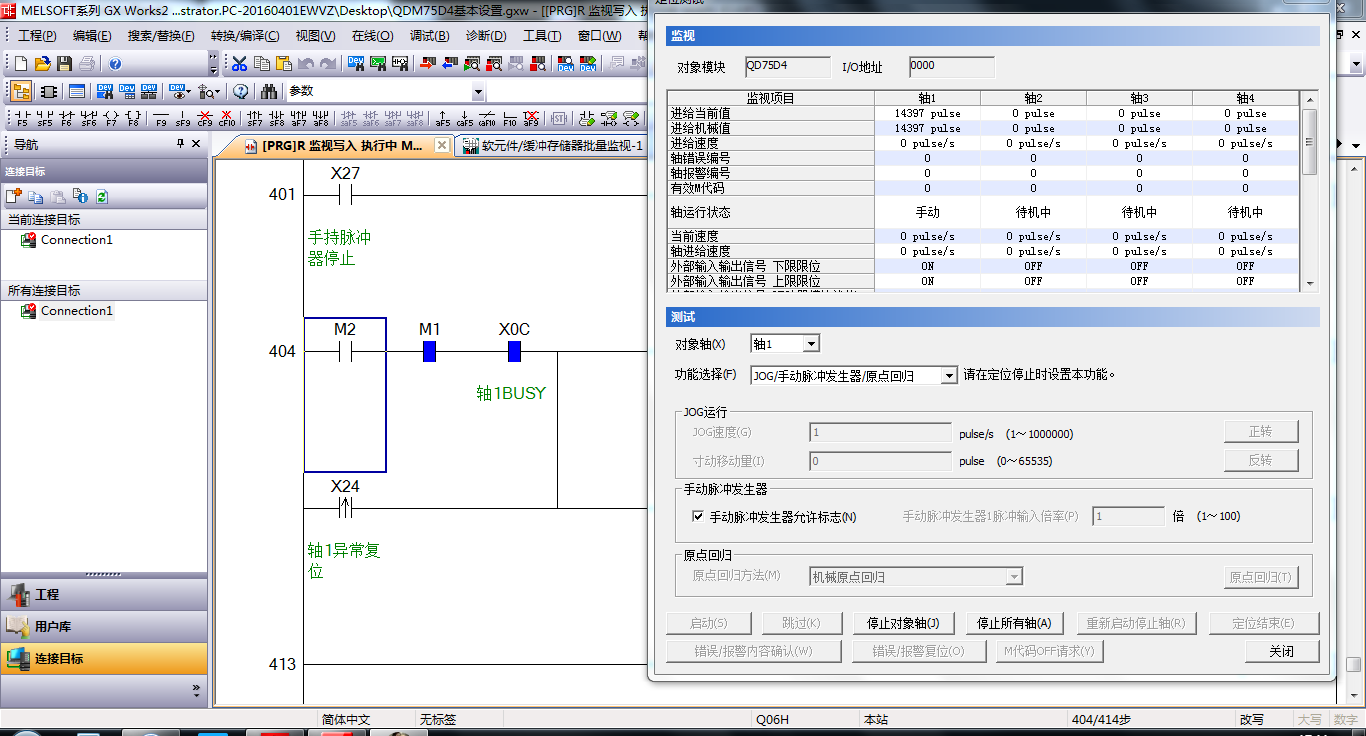Toggle 手动脉冲发生器允许标志 checkbox

(698, 517)
